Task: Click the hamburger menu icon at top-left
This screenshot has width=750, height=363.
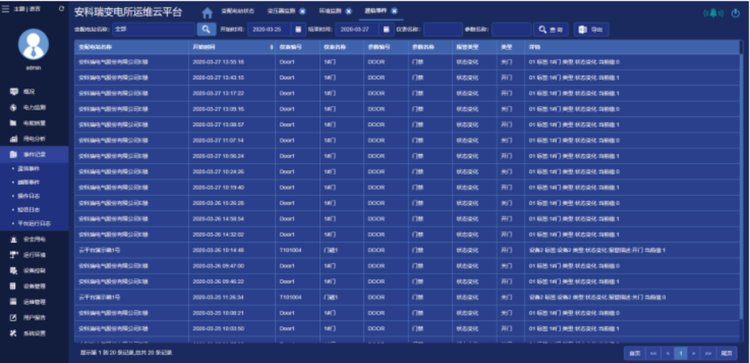Action: click(5, 9)
